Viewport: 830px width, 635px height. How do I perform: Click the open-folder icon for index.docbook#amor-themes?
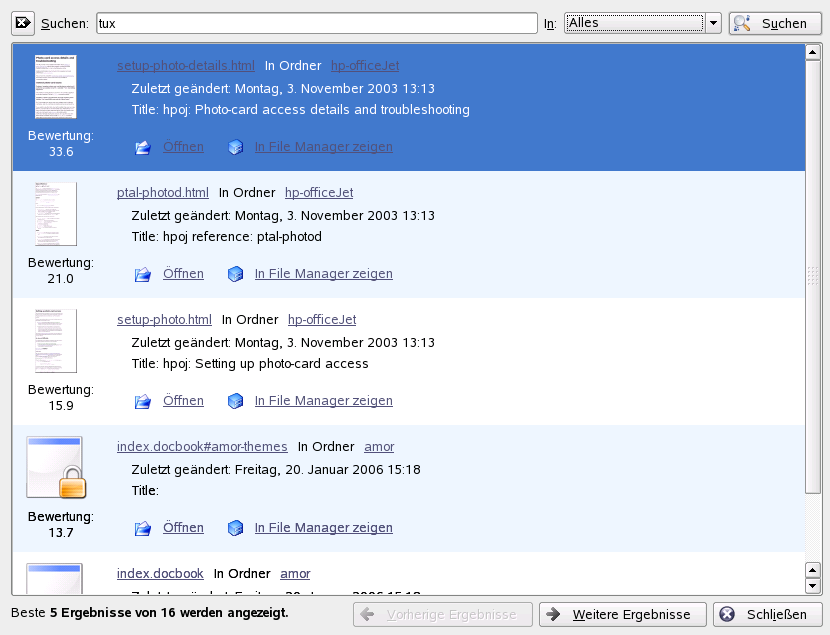pyautogui.click(x=142, y=528)
